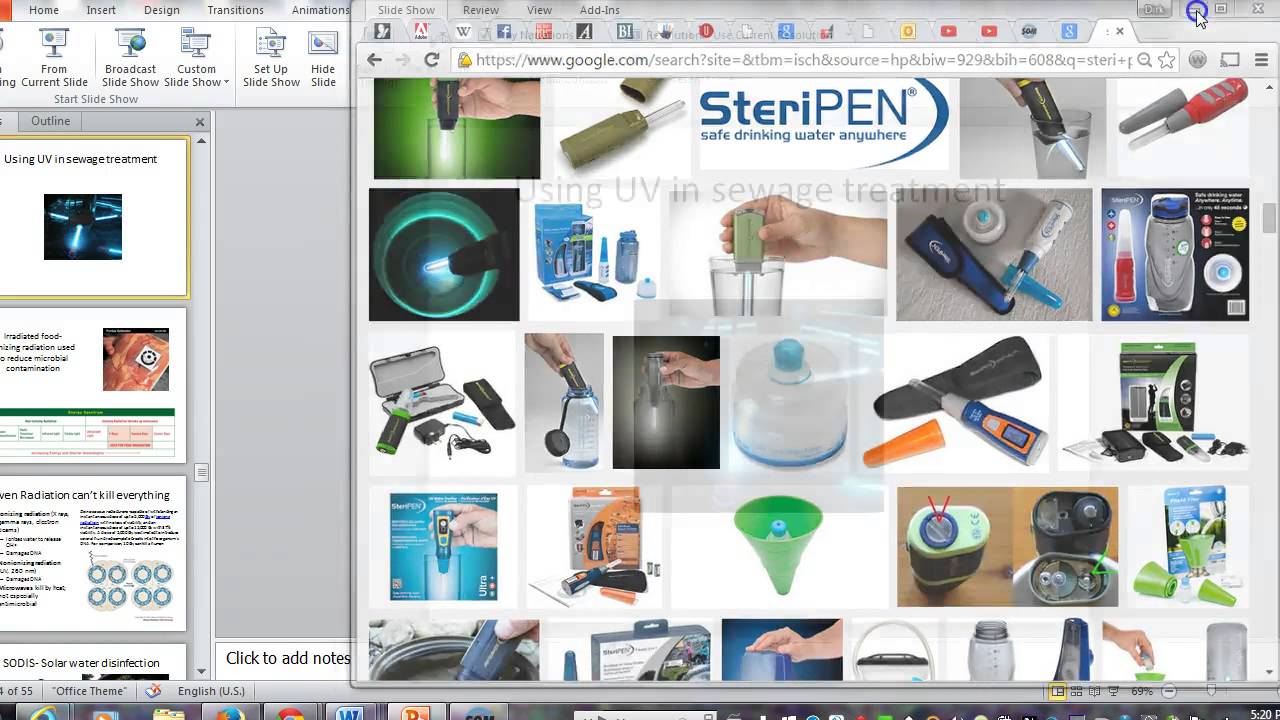Click the slide panel scroll down arrow

pyautogui.click(x=201, y=672)
